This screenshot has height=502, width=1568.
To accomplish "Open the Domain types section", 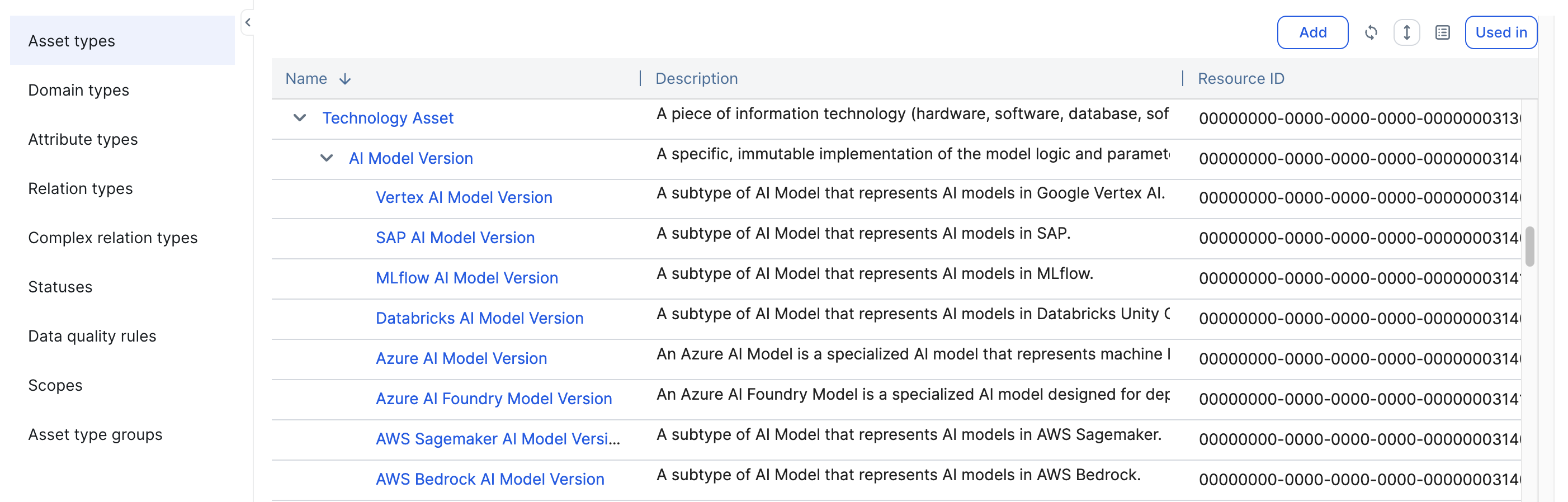I will (x=78, y=90).
